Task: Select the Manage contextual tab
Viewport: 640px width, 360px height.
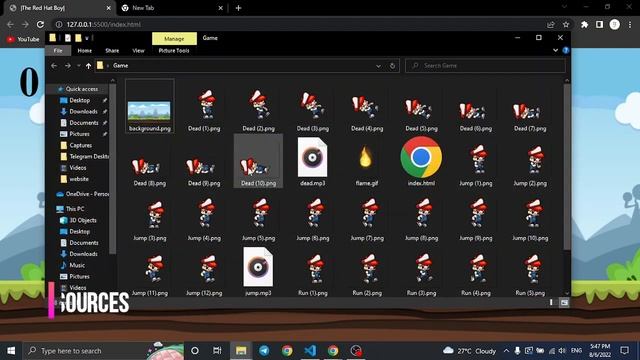Action: [174, 39]
